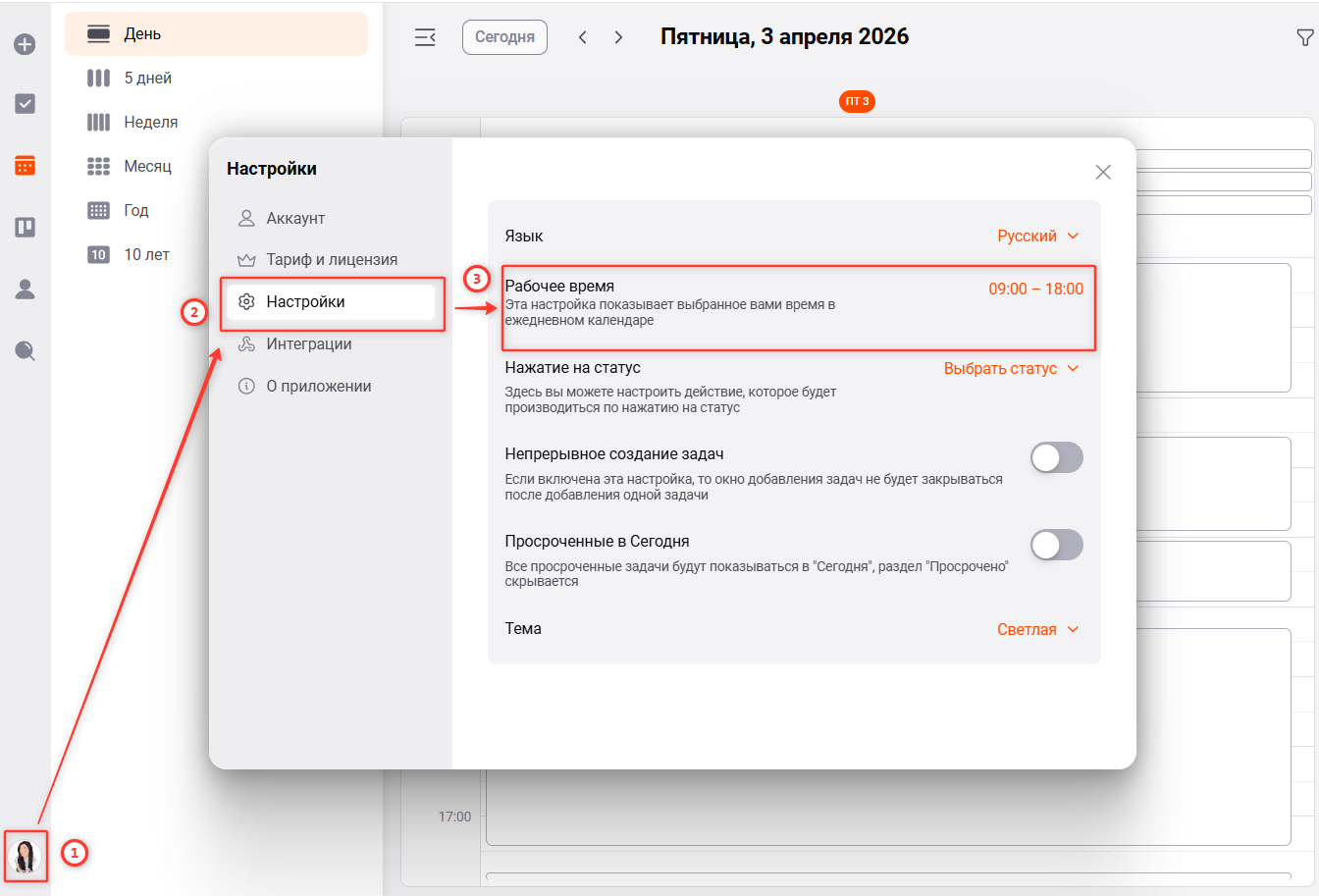Open search via the magnifier icon
Screen dimensions: 1319x896
click(25, 350)
